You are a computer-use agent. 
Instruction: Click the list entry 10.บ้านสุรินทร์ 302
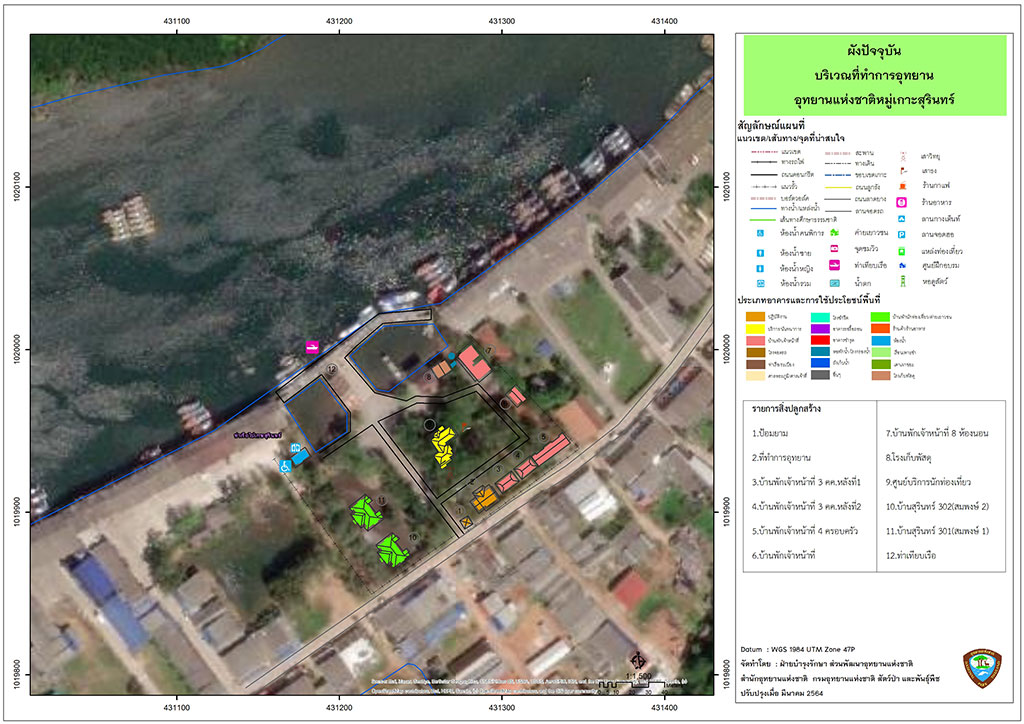(x=937, y=507)
